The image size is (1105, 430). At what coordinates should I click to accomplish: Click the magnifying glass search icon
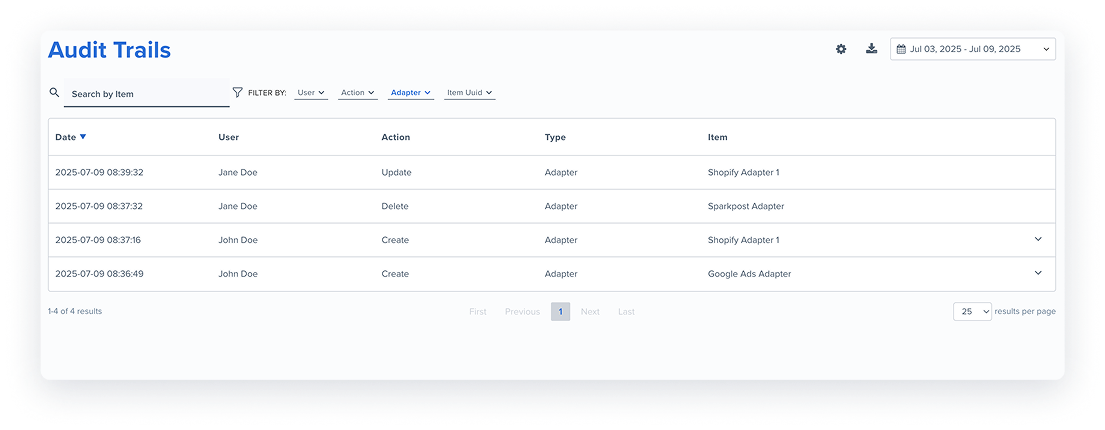(x=54, y=92)
